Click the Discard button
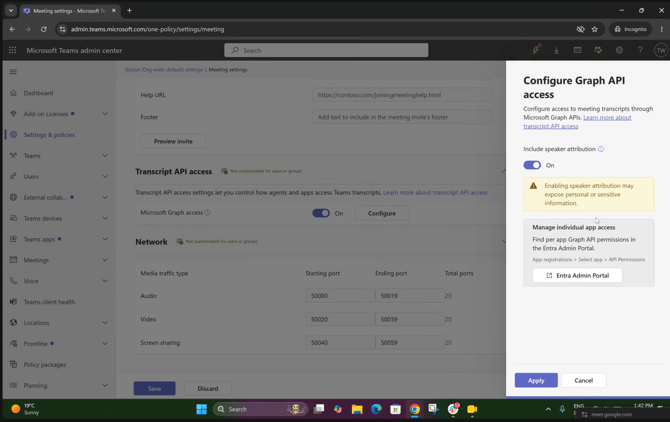 pos(208,388)
